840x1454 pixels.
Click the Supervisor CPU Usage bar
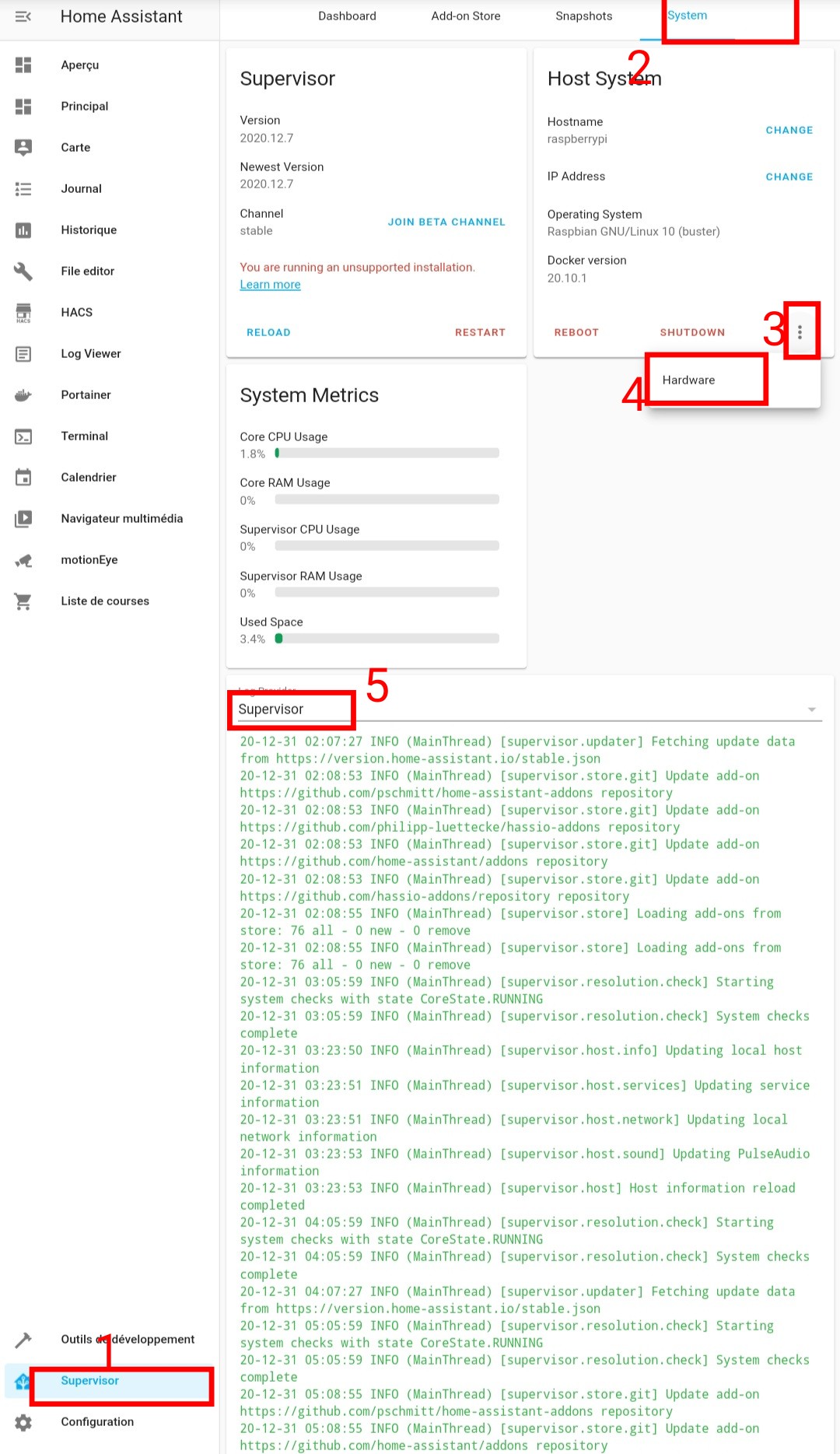387,546
